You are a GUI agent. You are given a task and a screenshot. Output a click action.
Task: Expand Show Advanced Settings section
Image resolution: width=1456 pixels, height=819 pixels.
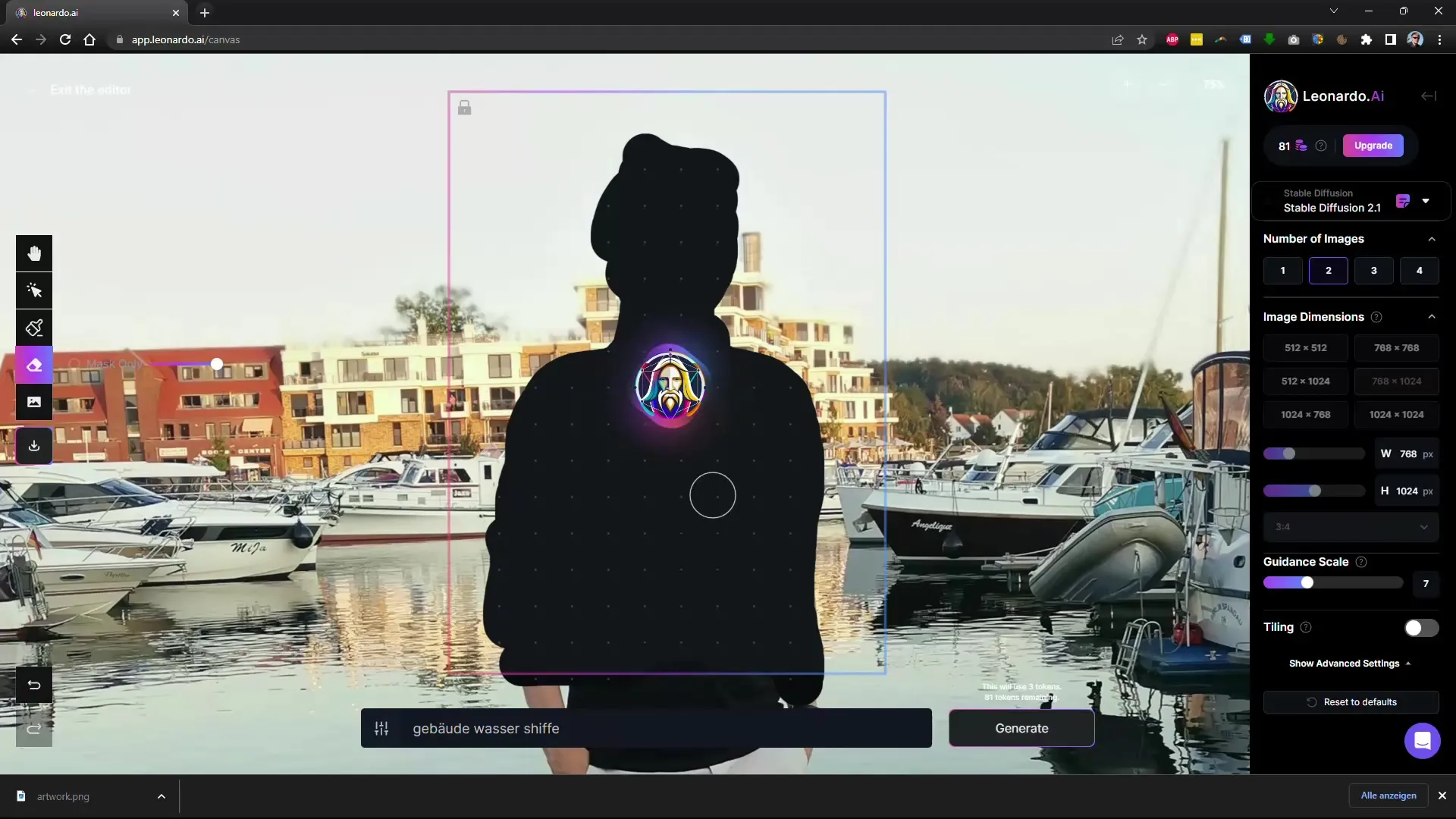coord(1349,663)
